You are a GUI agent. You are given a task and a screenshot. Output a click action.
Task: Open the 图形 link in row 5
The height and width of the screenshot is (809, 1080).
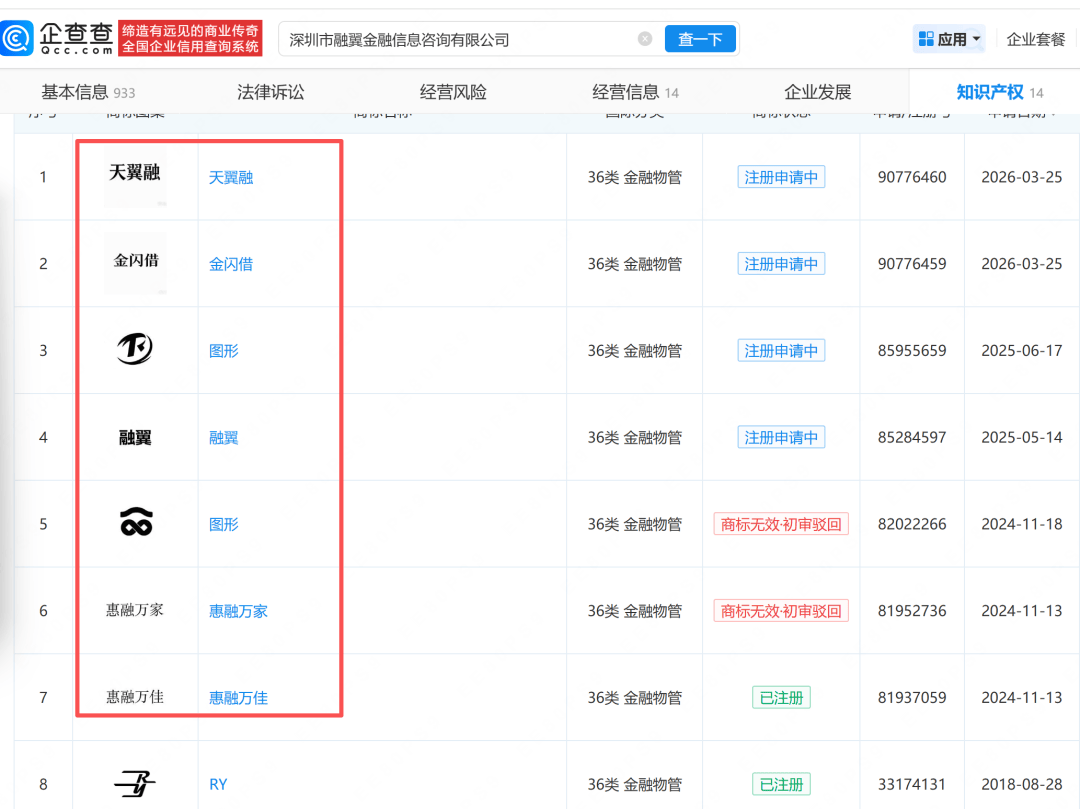click(x=224, y=525)
